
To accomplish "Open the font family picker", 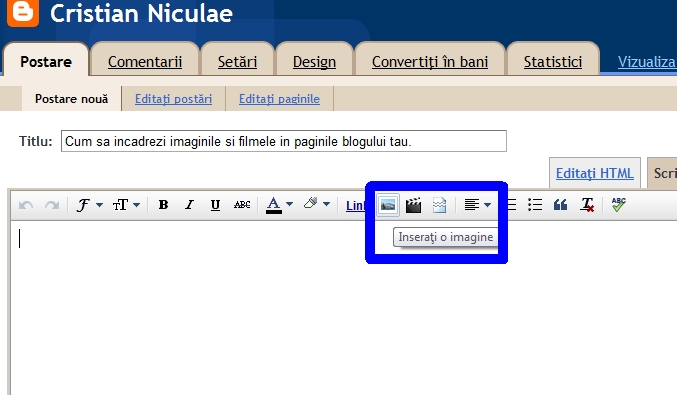I will pos(89,205).
